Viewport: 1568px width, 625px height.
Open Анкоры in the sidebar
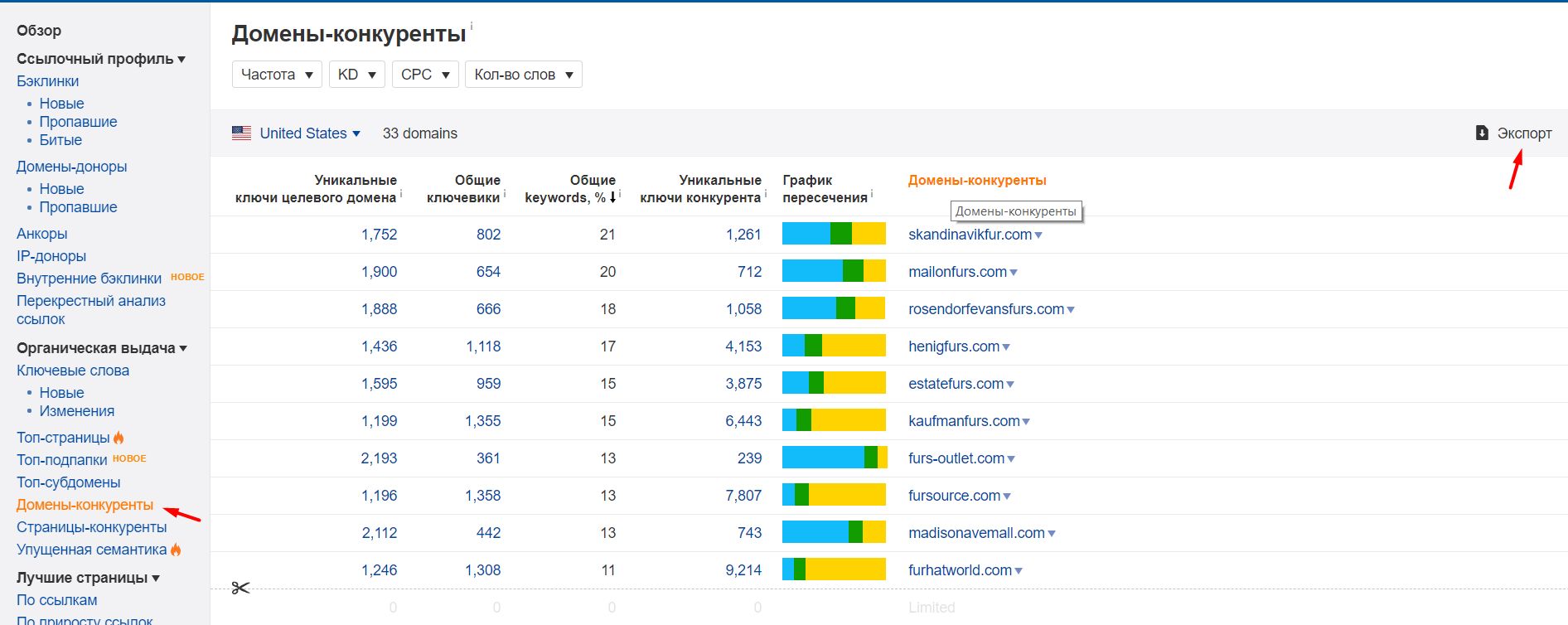(42, 234)
